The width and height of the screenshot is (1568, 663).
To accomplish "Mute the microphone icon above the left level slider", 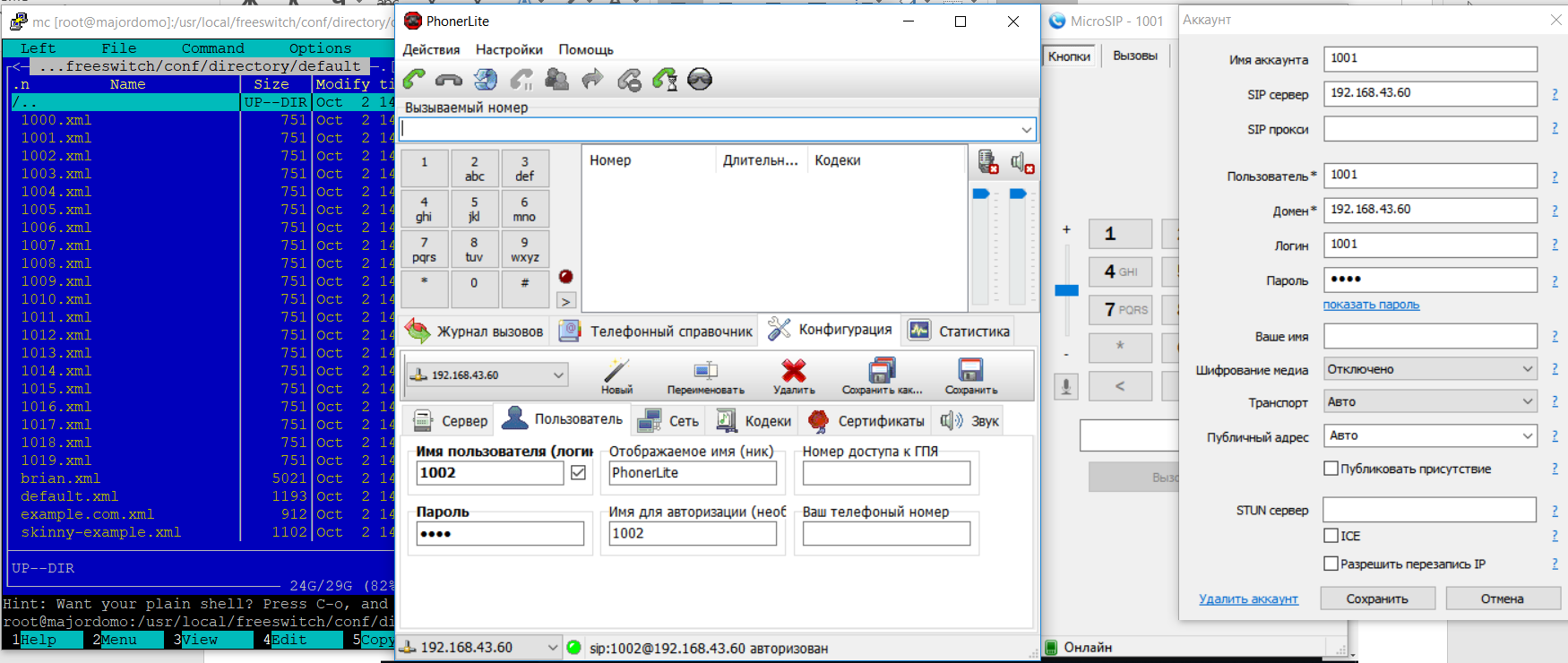I will click(987, 162).
